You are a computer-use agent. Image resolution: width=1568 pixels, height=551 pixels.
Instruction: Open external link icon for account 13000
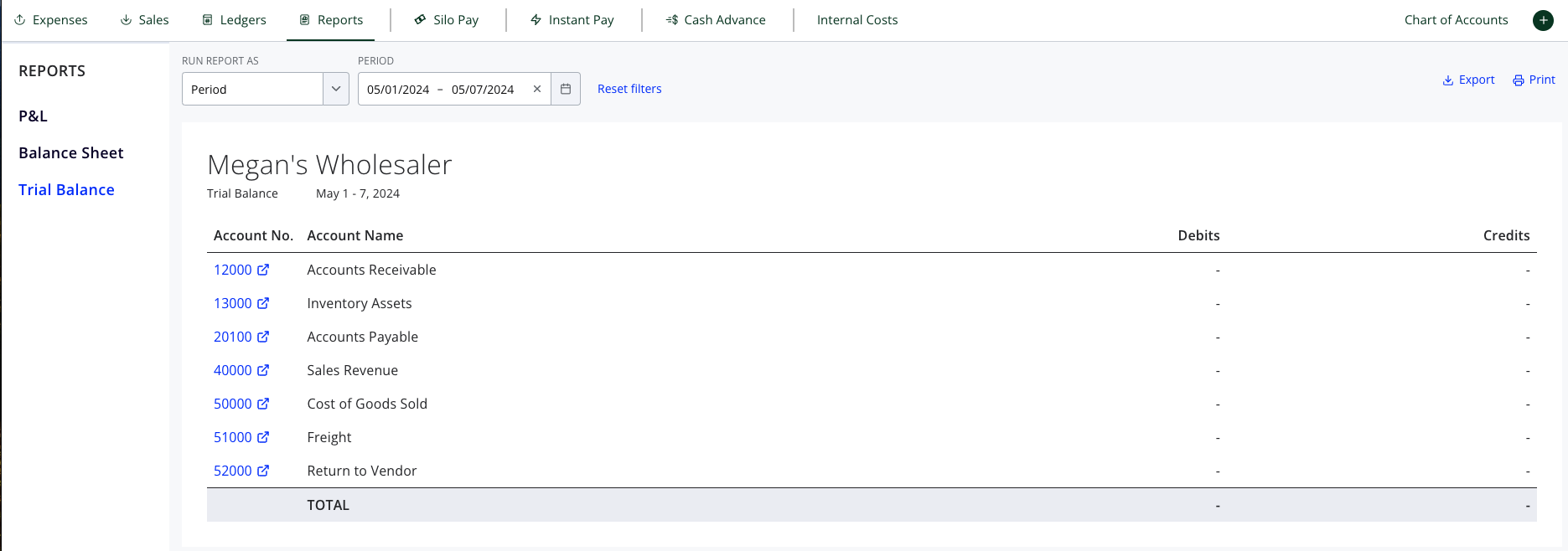(263, 303)
